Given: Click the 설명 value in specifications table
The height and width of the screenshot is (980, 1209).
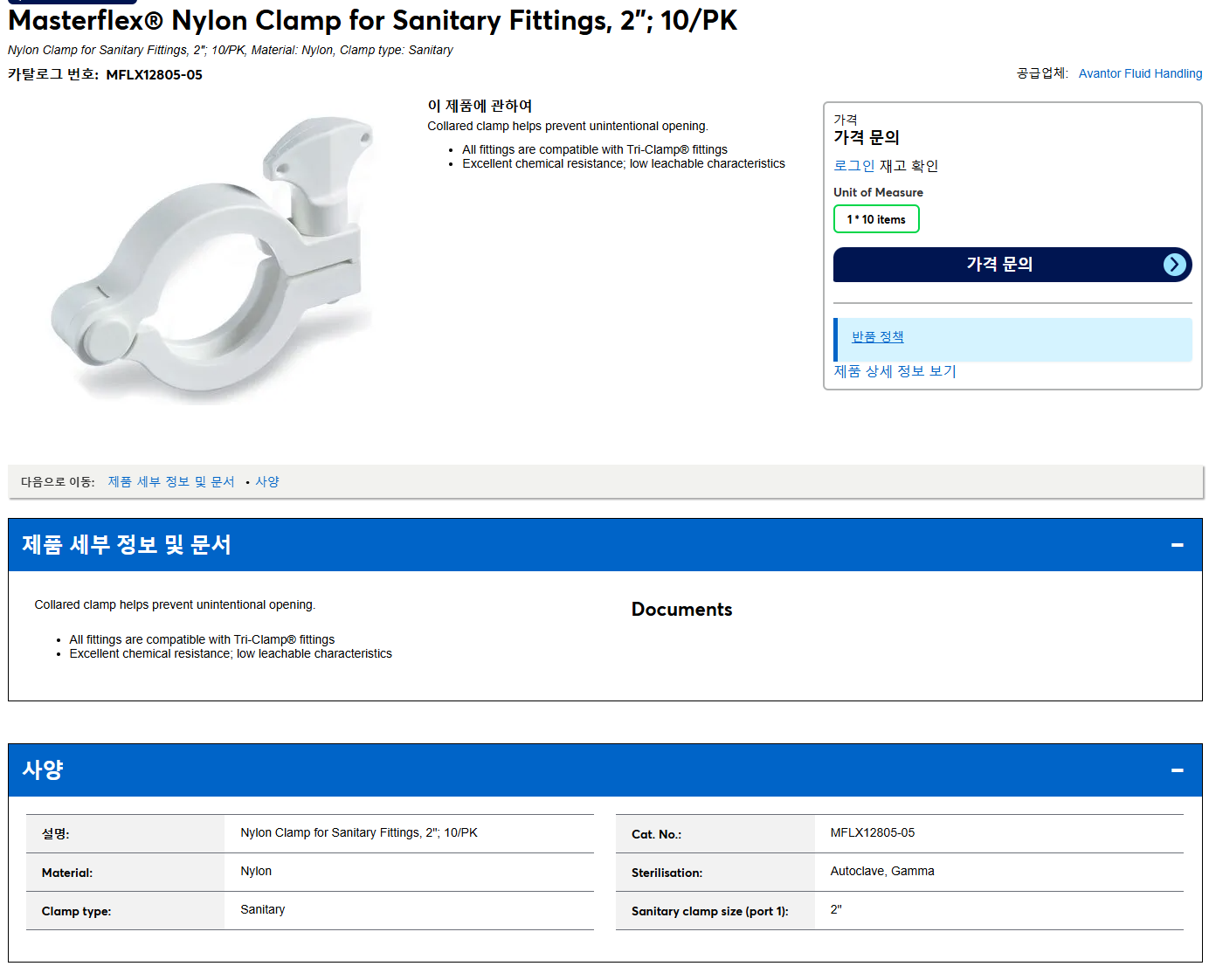Looking at the screenshot, I should (359, 833).
